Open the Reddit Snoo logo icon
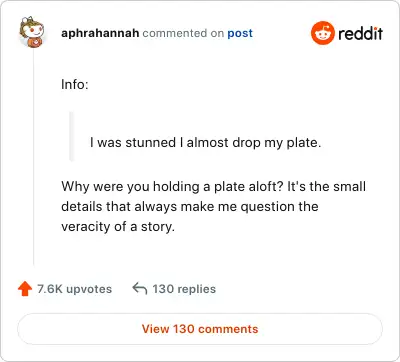400x362 pixels. click(x=322, y=33)
